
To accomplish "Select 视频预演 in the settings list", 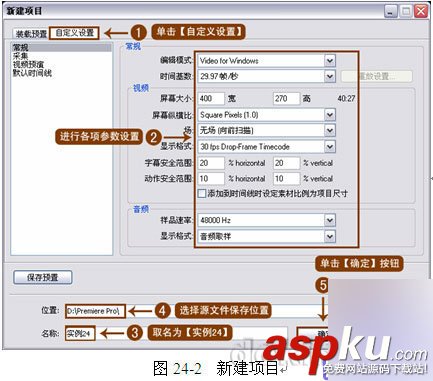I will pyautogui.click(x=28, y=64).
